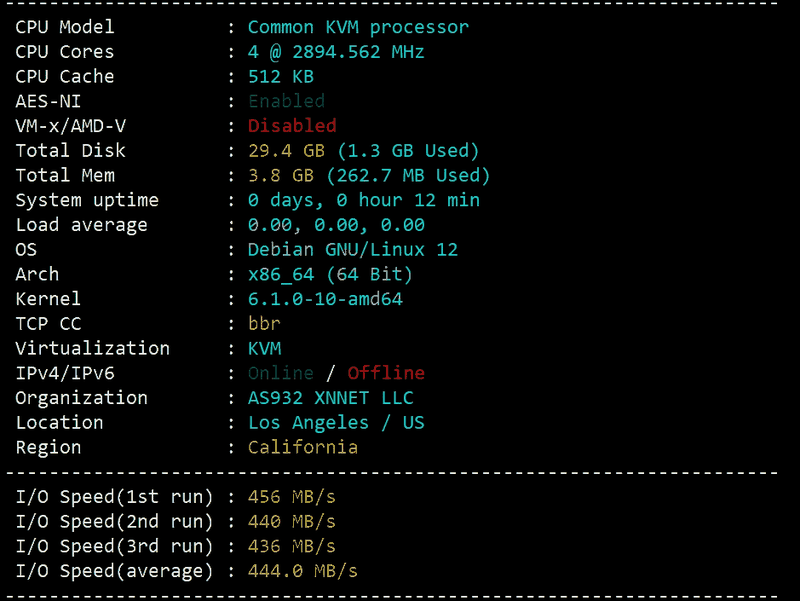800x601 pixels.
Task: Click the load average numbers
Action: pos(336,225)
